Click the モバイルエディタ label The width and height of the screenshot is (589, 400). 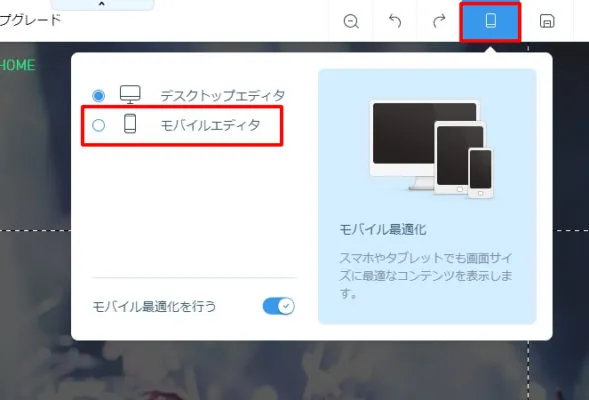[x=210, y=125]
